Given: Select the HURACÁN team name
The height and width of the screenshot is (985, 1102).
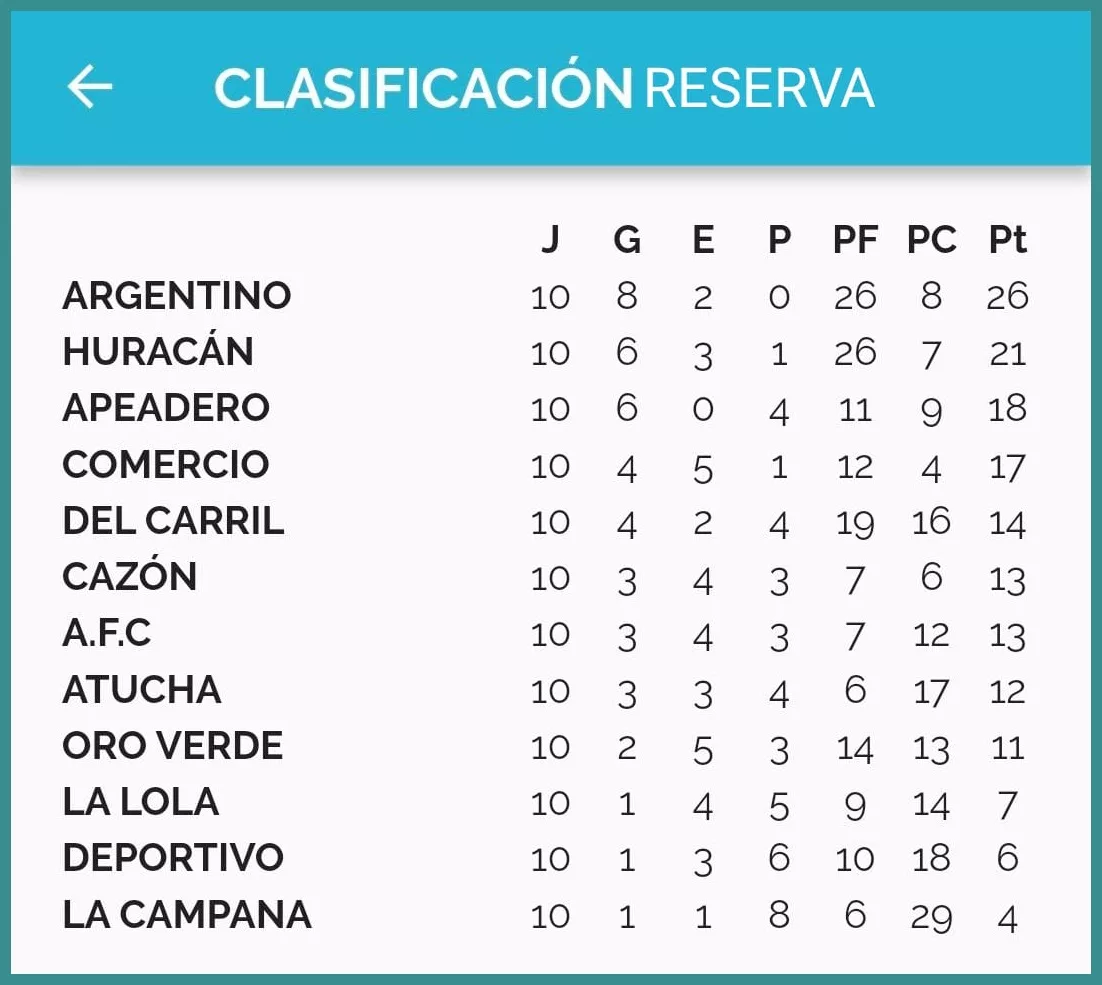Looking at the screenshot, I should coord(158,352).
